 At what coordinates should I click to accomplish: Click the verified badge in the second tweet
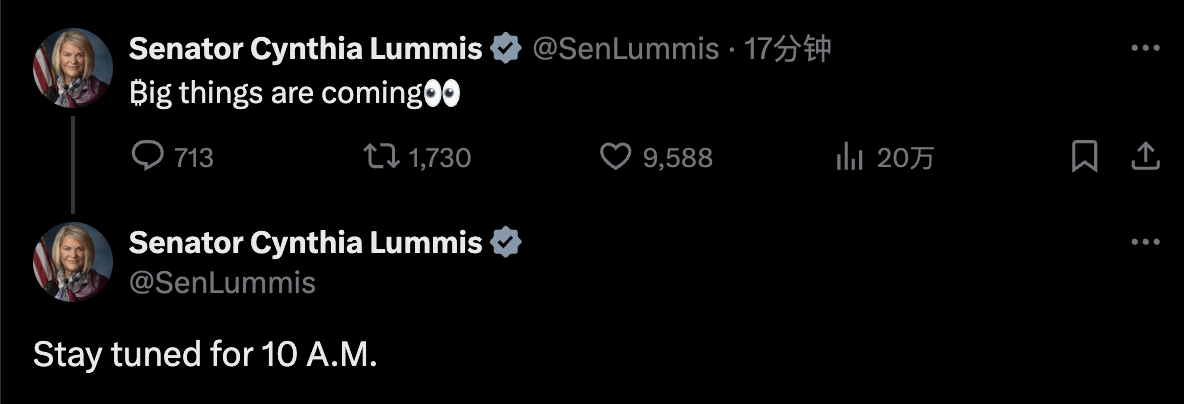coord(507,242)
